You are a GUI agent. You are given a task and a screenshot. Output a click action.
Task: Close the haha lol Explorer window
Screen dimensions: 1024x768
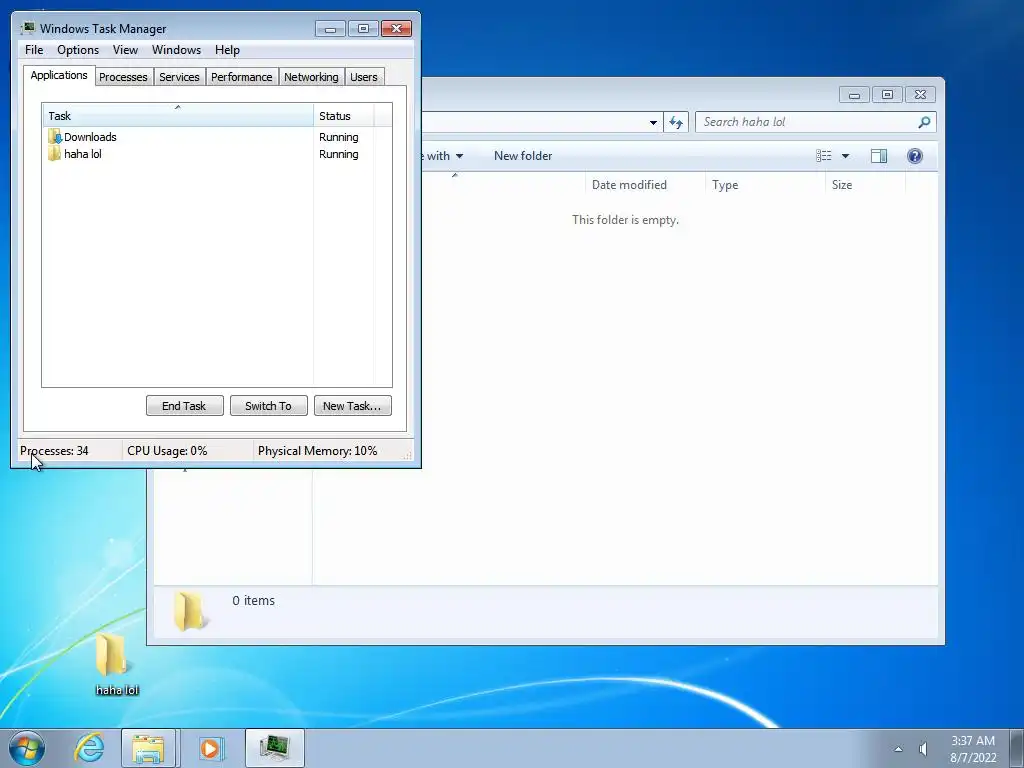(x=920, y=95)
